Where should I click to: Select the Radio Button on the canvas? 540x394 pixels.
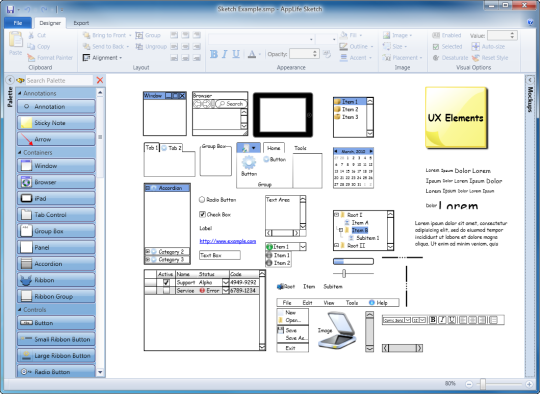202,199
